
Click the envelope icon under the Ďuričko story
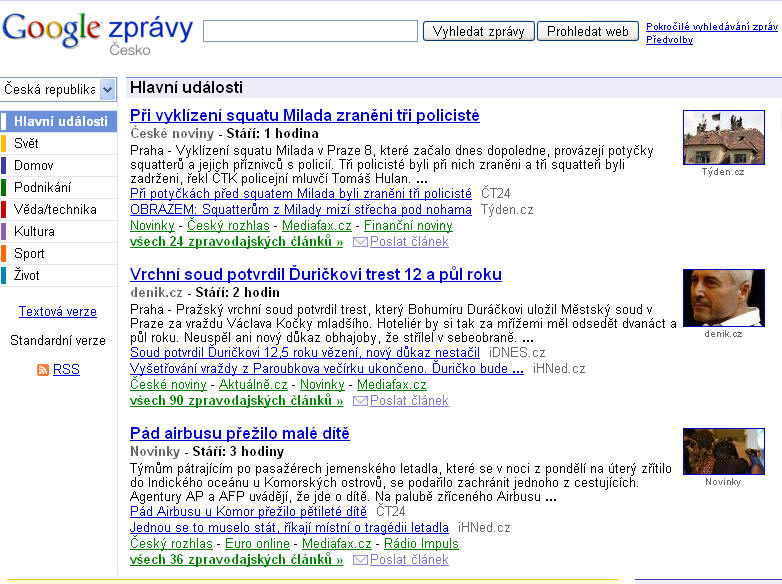(x=360, y=401)
